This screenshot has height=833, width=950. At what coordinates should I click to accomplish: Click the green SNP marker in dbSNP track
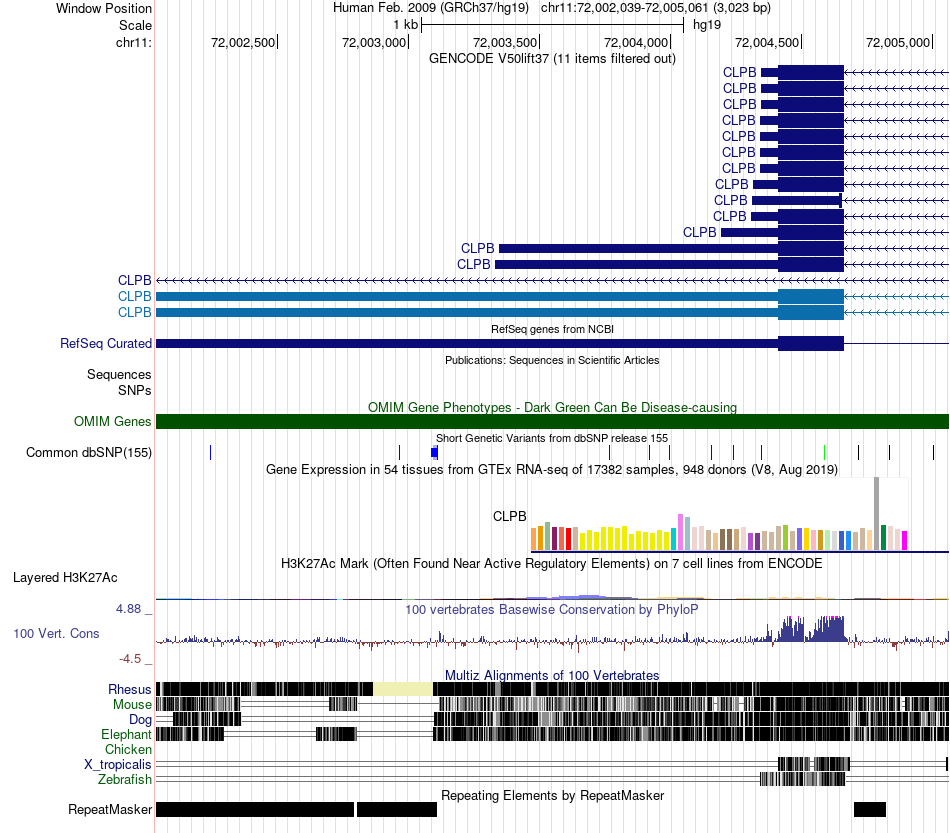point(825,452)
